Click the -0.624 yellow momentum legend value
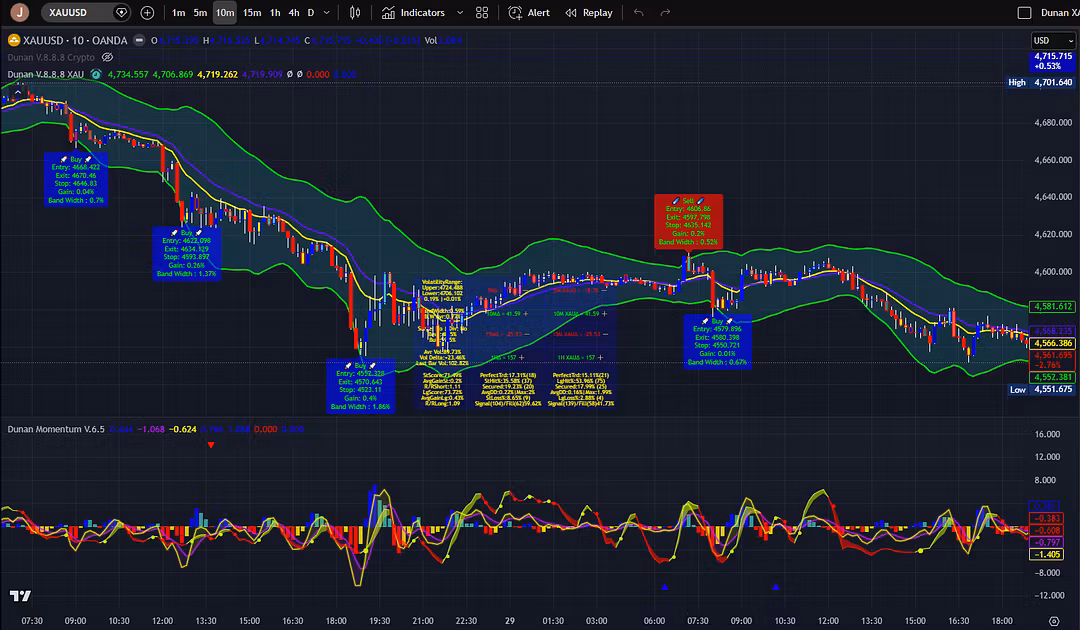The width and height of the screenshot is (1080, 630). [183, 429]
